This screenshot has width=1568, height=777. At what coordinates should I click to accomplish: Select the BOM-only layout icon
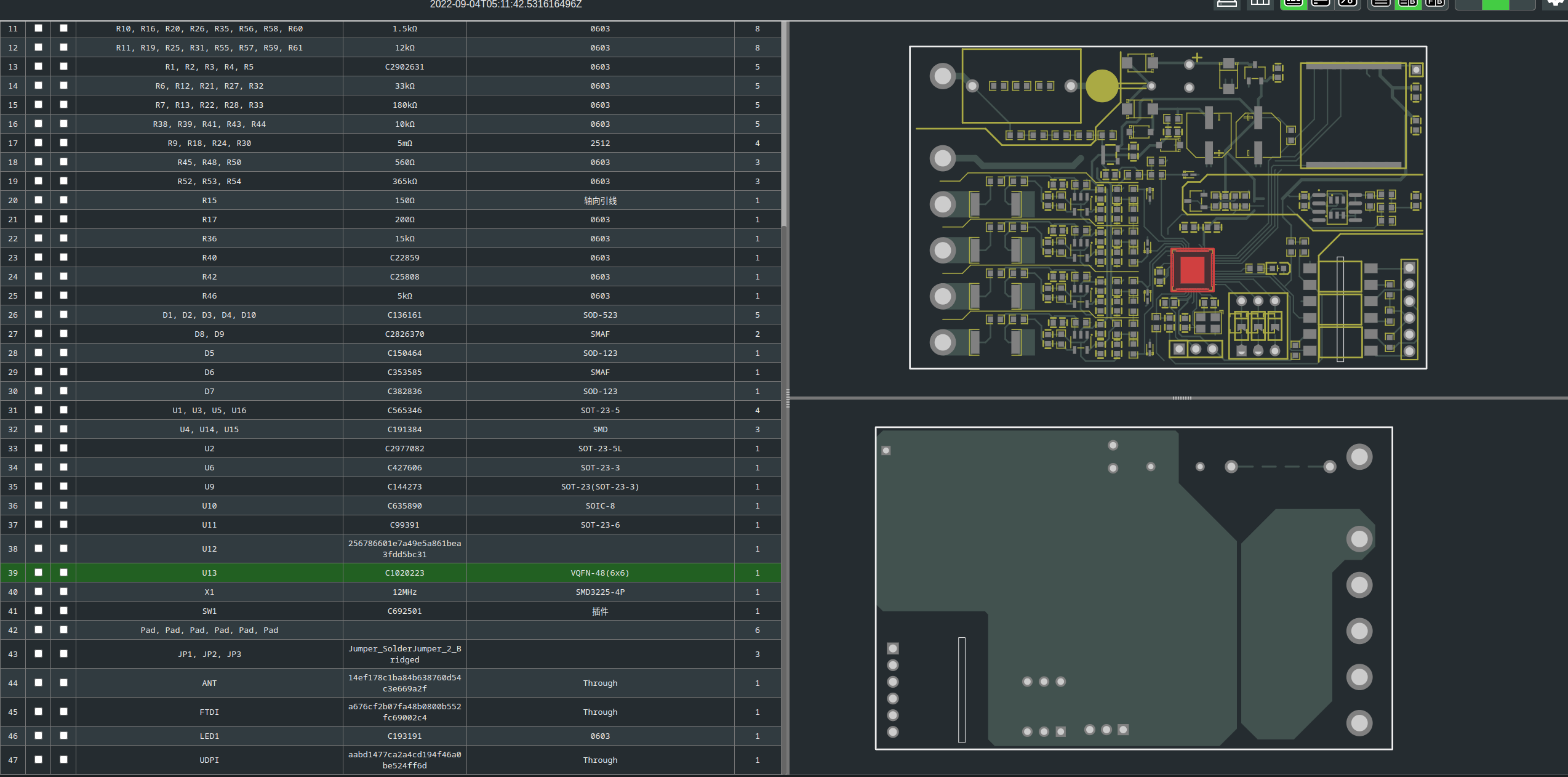pyautogui.click(x=1380, y=4)
